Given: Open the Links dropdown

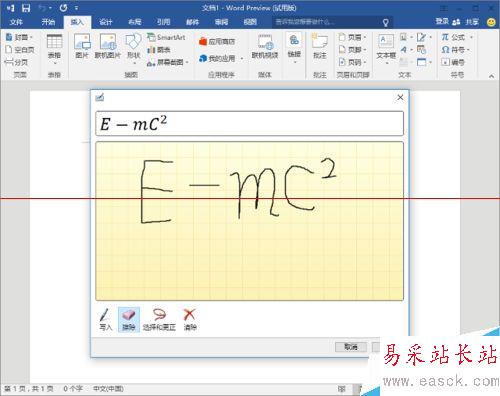Looking at the screenshot, I should tap(294, 48).
